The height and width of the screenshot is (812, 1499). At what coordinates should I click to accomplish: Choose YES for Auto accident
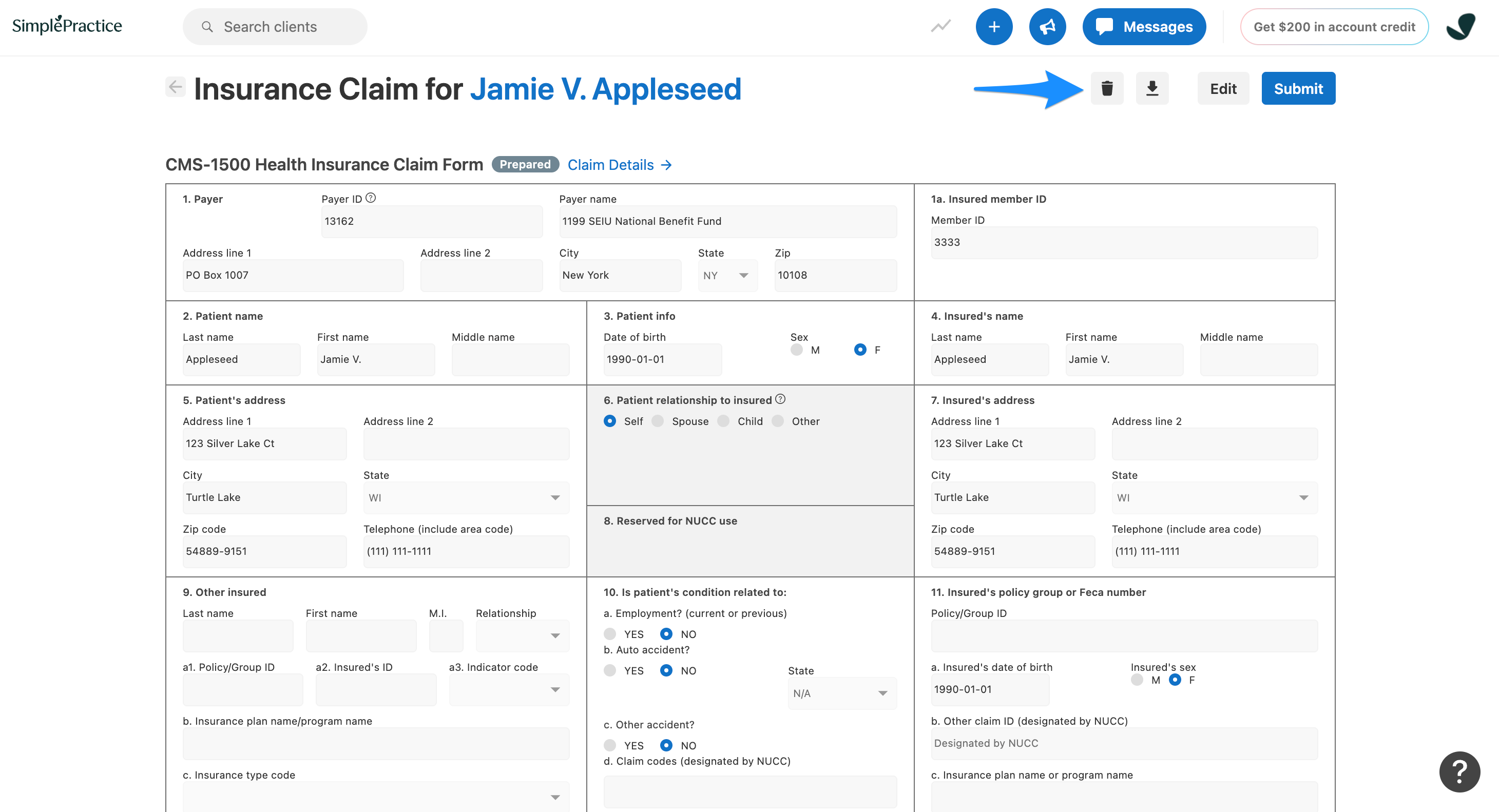pos(610,670)
